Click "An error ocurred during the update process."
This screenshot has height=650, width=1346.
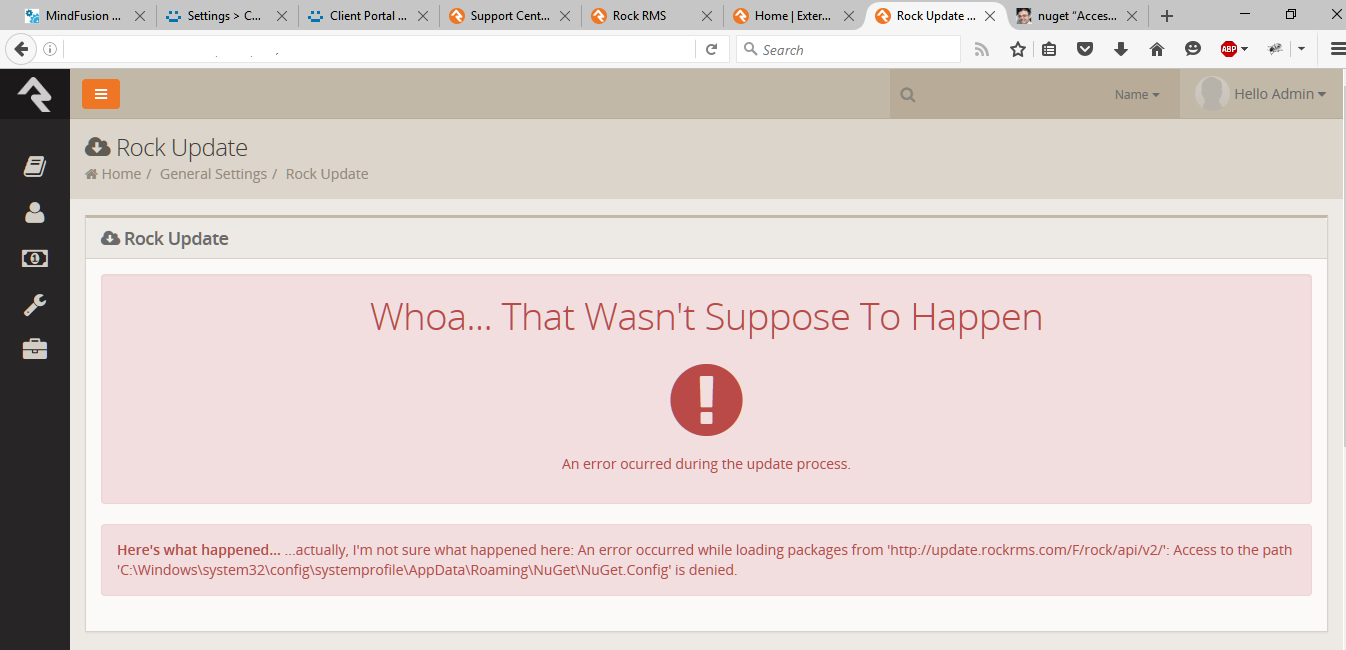click(x=706, y=464)
